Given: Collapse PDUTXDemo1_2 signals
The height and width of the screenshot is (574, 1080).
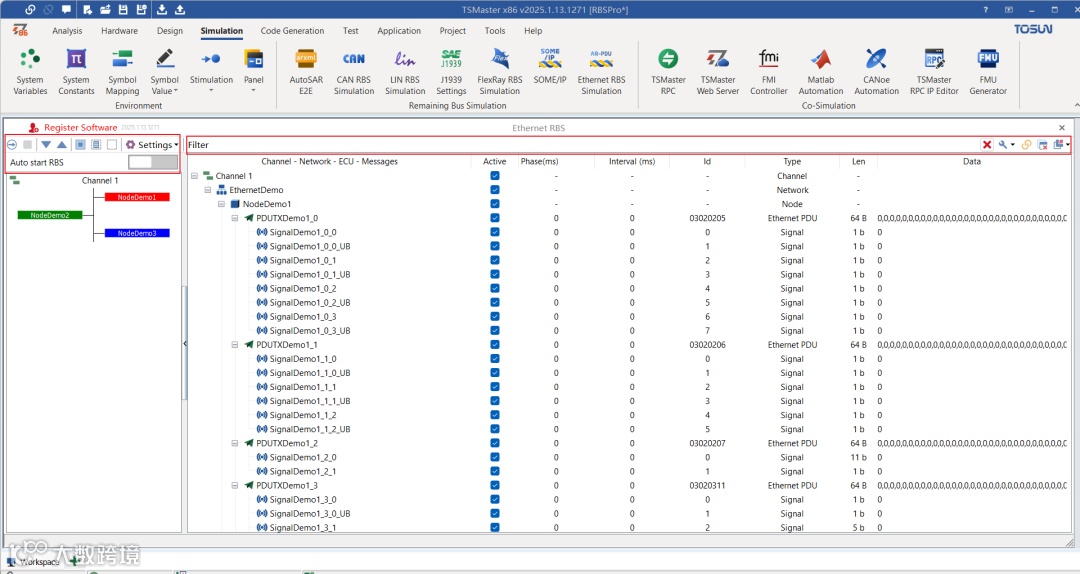Looking at the screenshot, I should (x=235, y=443).
